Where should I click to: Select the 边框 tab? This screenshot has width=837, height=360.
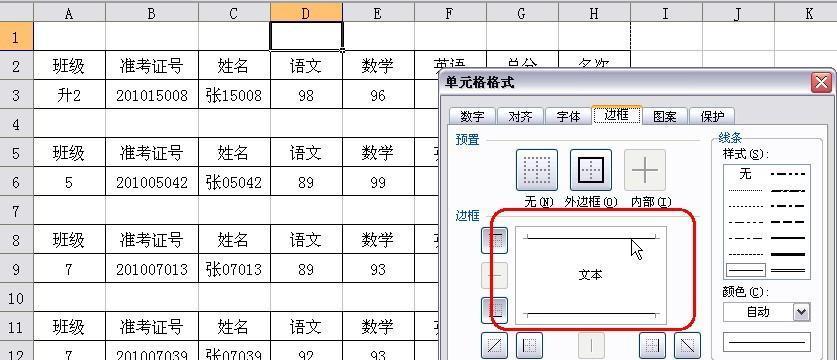pyautogui.click(x=616, y=115)
